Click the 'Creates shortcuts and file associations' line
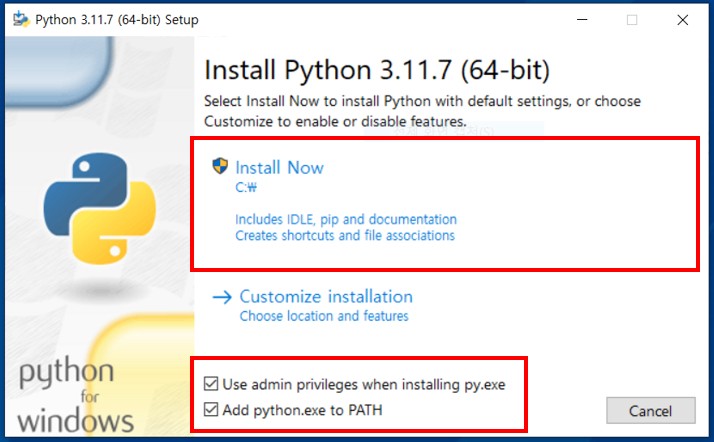Screen dimensions: 714x442 click(x=345, y=236)
